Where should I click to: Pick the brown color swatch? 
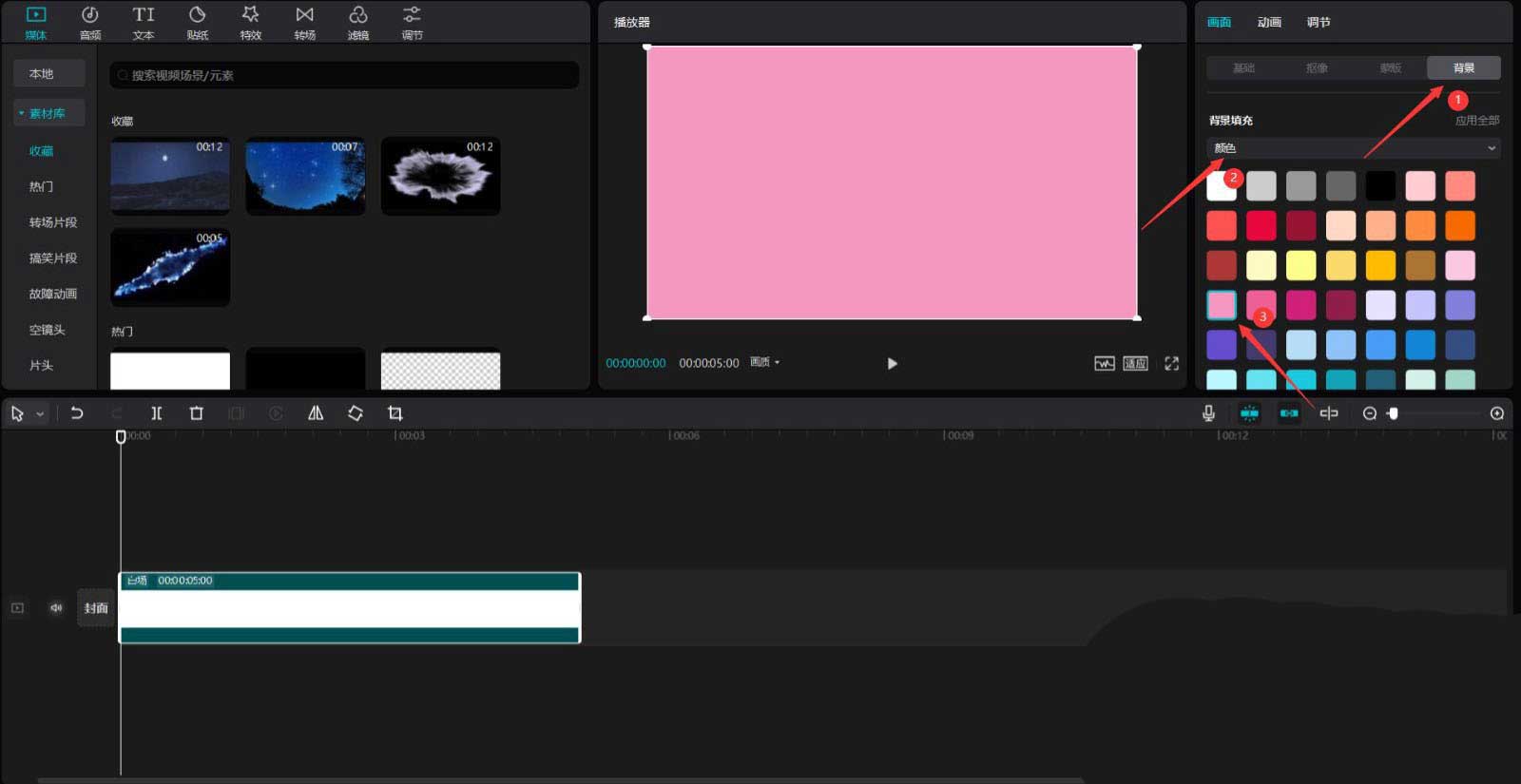click(1420, 265)
